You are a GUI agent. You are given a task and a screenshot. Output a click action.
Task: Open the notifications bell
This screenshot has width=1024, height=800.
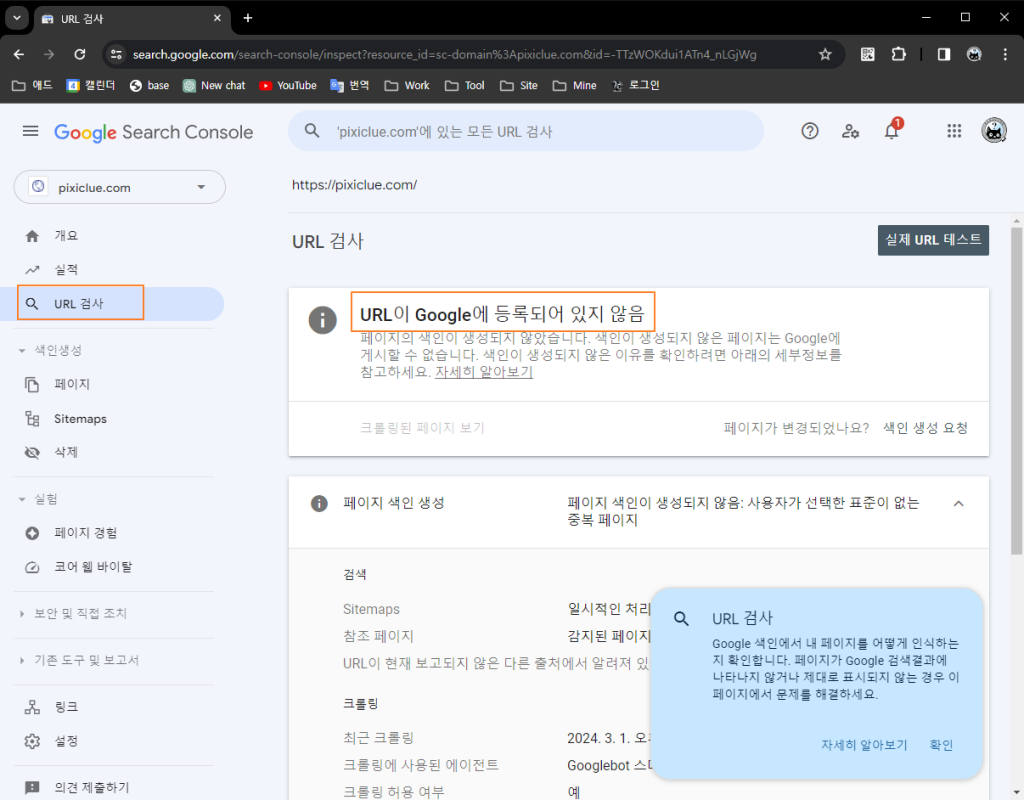point(892,131)
